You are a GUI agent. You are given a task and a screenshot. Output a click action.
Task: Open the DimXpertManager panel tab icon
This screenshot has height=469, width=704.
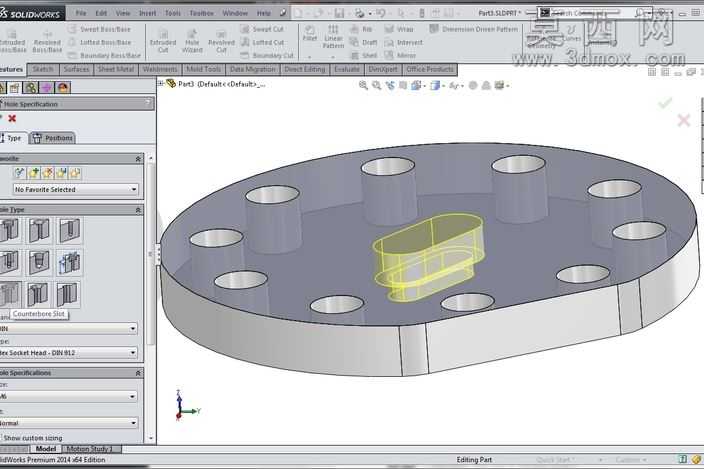pos(47,88)
